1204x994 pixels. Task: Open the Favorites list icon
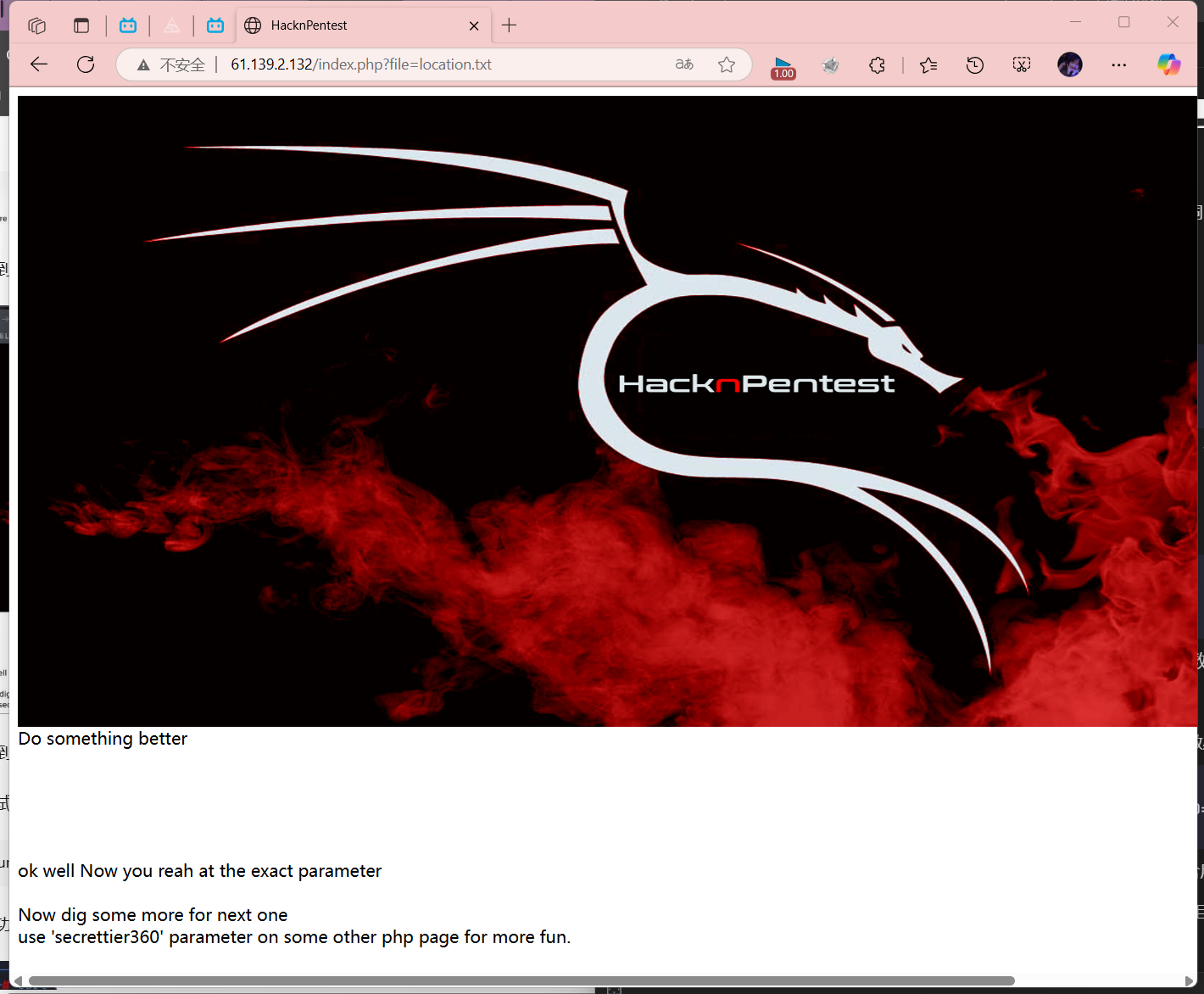click(928, 64)
